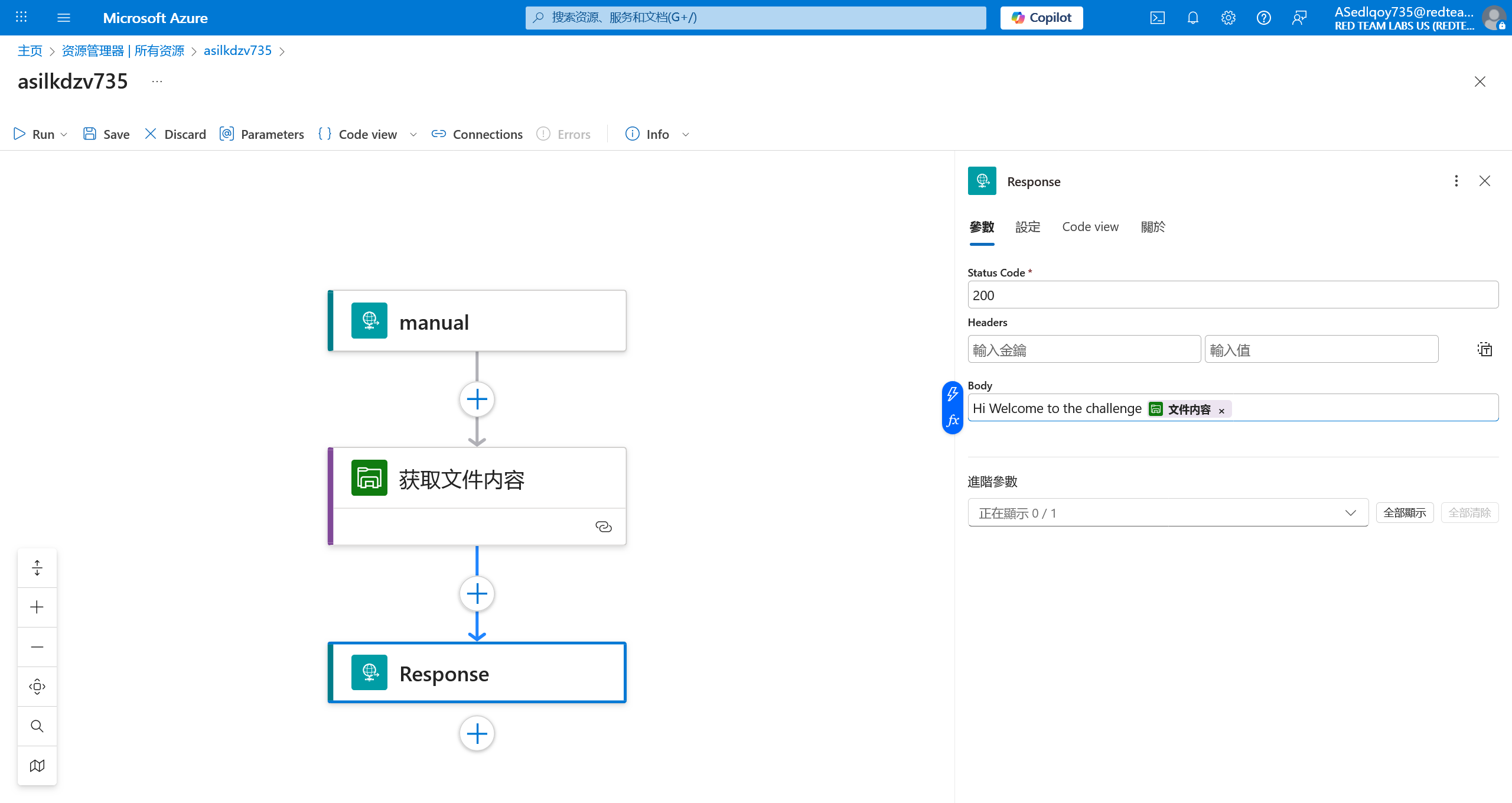The height and width of the screenshot is (803, 1512).
Task: Open the asilkdzv735 breadcrumb link
Action: coord(237,51)
